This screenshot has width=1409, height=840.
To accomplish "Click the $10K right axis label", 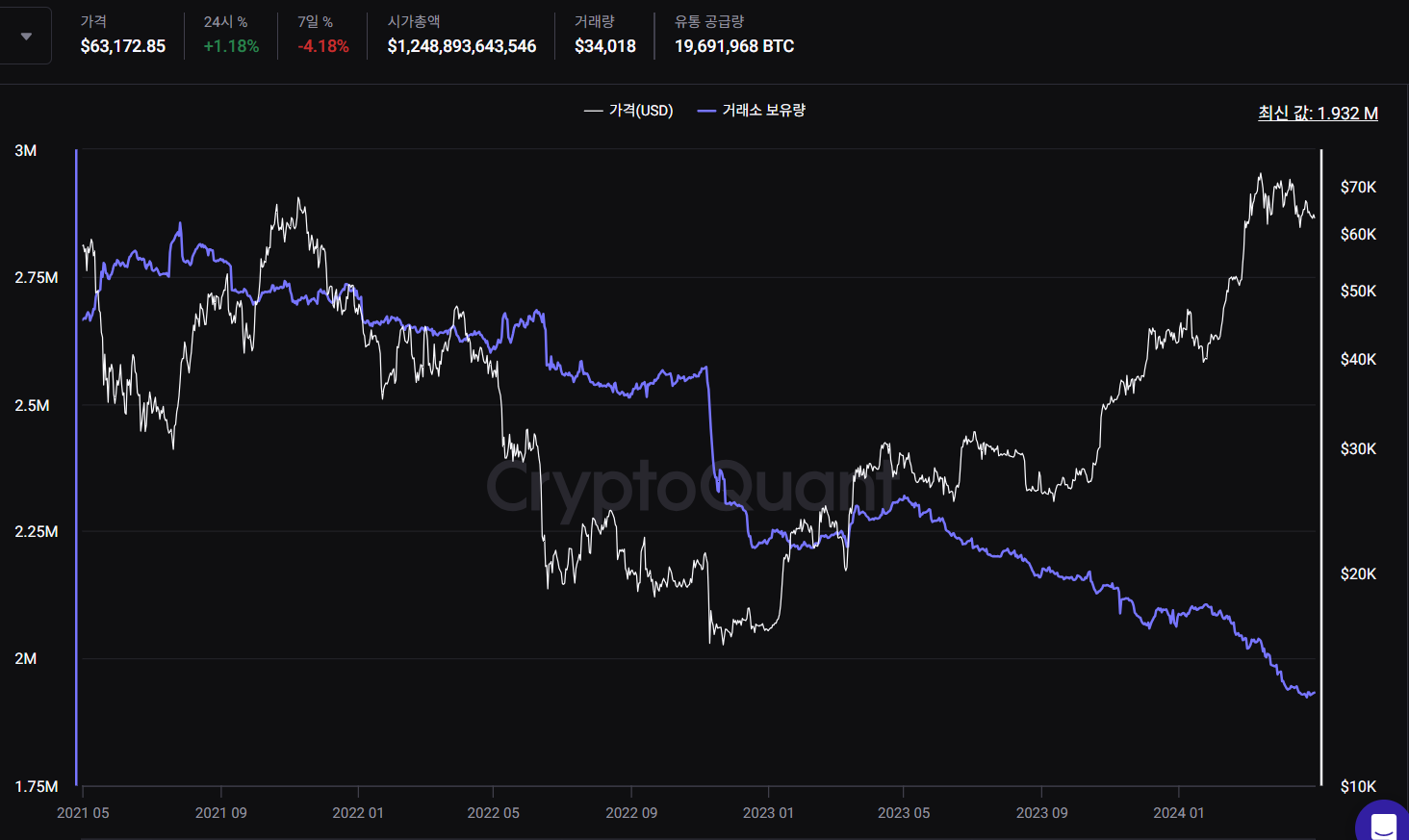I will point(1358,787).
